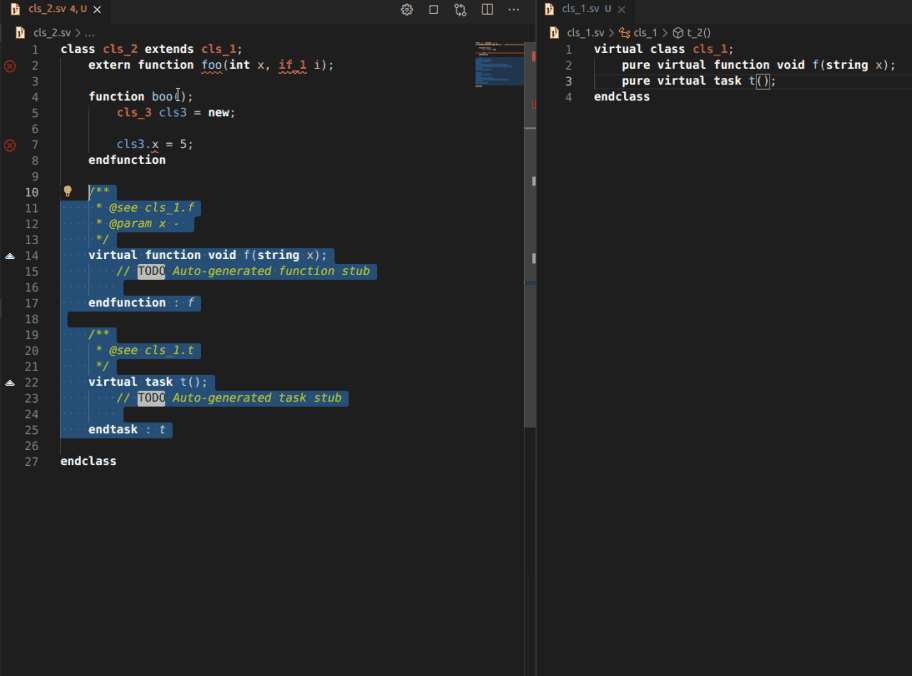Click the error marker beside line 7

10,145
